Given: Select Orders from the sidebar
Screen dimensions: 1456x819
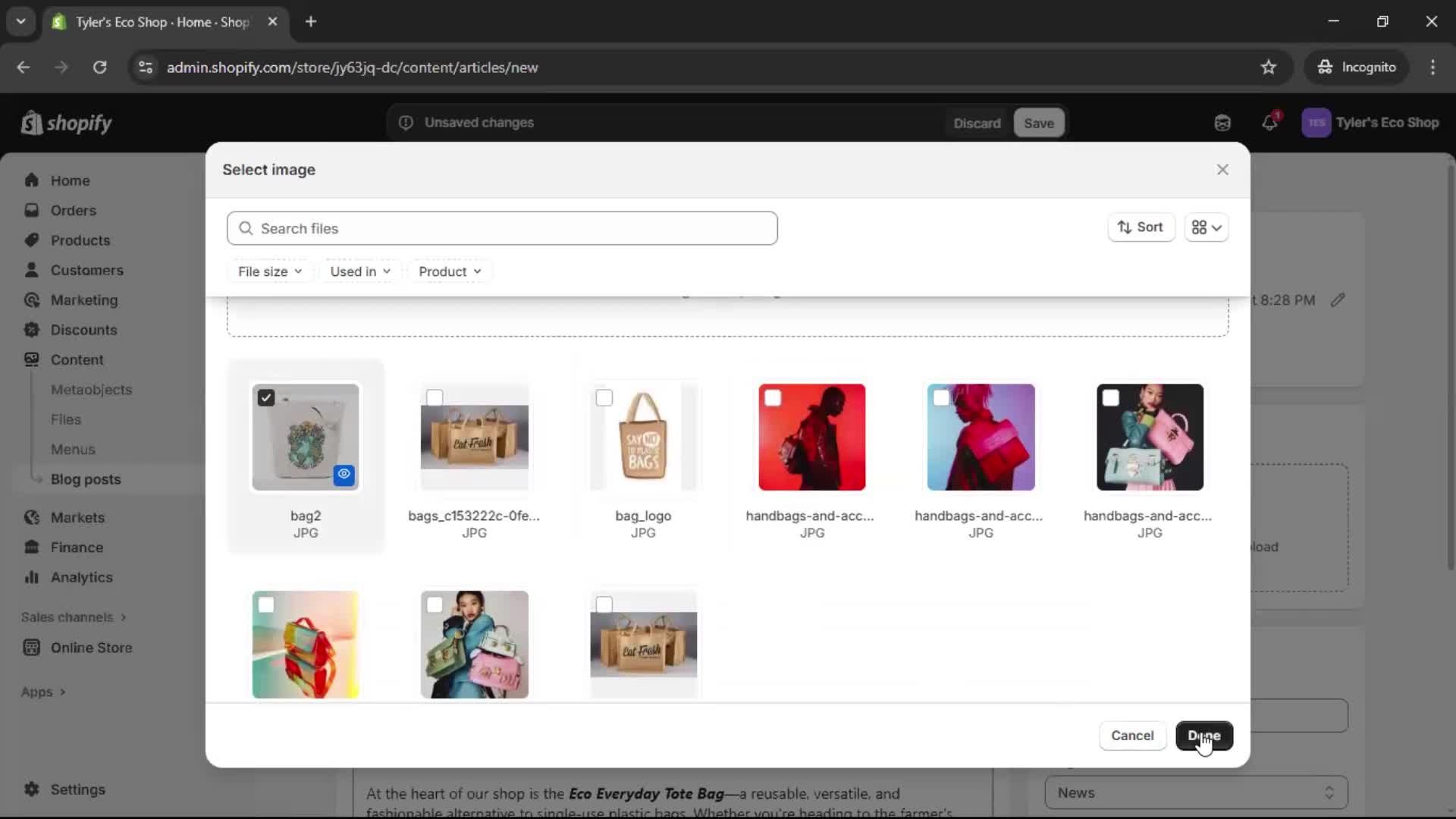Looking at the screenshot, I should [72, 210].
